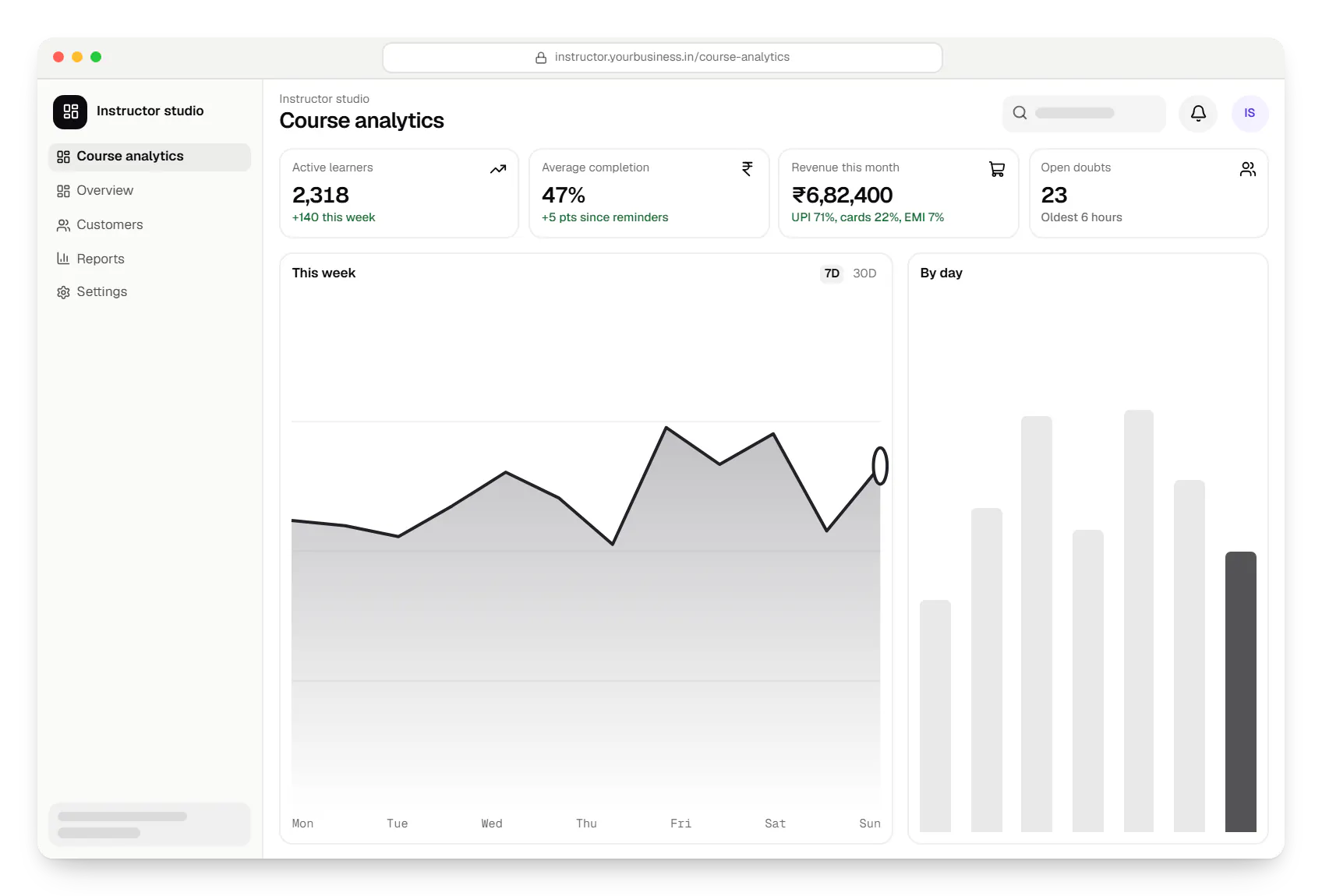Click the search magnifier icon
The height and width of the screenshot is (896, 1322).
coord(1020,113)
